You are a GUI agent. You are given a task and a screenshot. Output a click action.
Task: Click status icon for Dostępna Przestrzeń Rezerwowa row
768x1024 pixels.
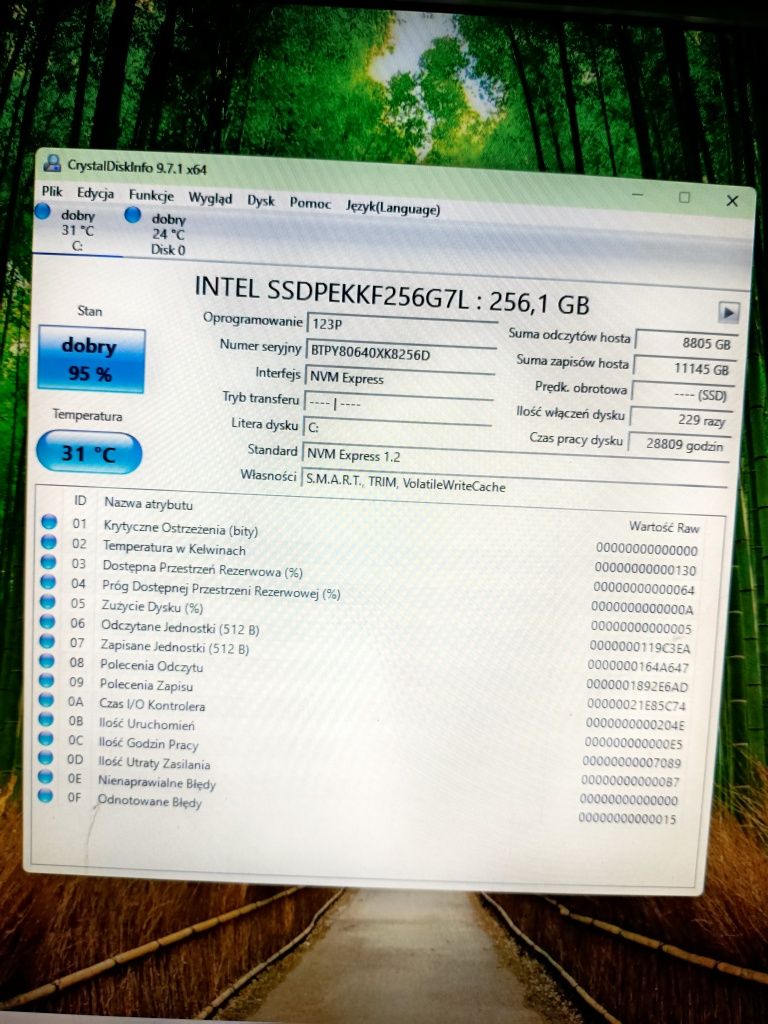click(x=48, y=562)
